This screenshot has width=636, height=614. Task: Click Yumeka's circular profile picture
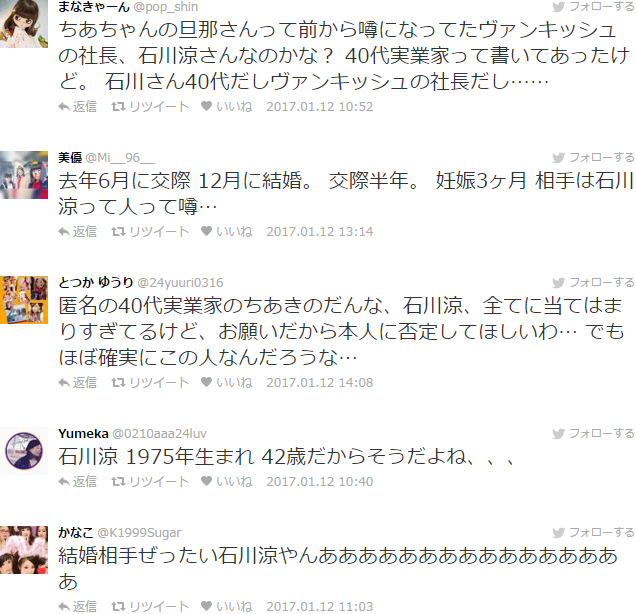(24, 451)
